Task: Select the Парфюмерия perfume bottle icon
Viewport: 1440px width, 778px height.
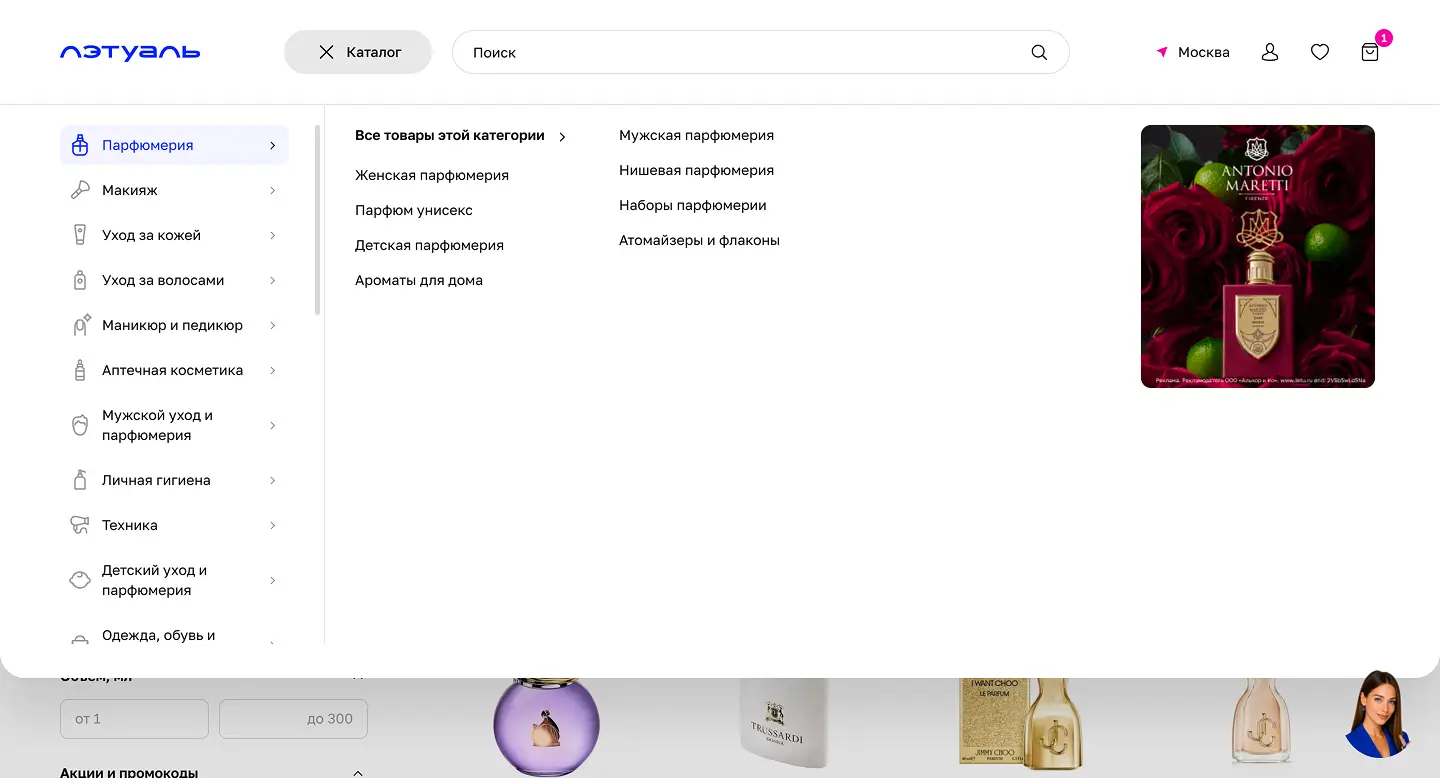Action: tap(79, 145)
